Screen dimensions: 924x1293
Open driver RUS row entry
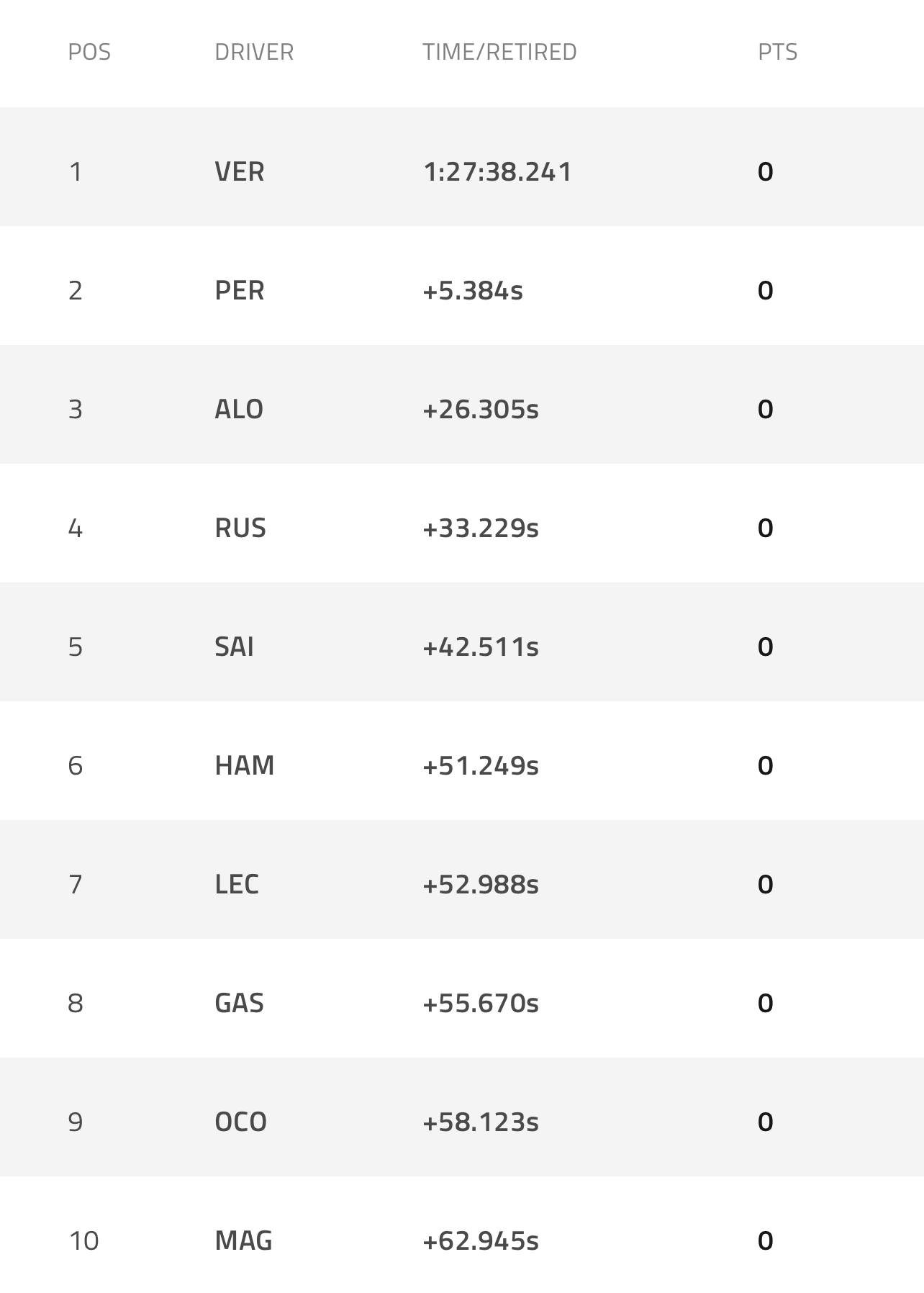(x=240, y=528)
